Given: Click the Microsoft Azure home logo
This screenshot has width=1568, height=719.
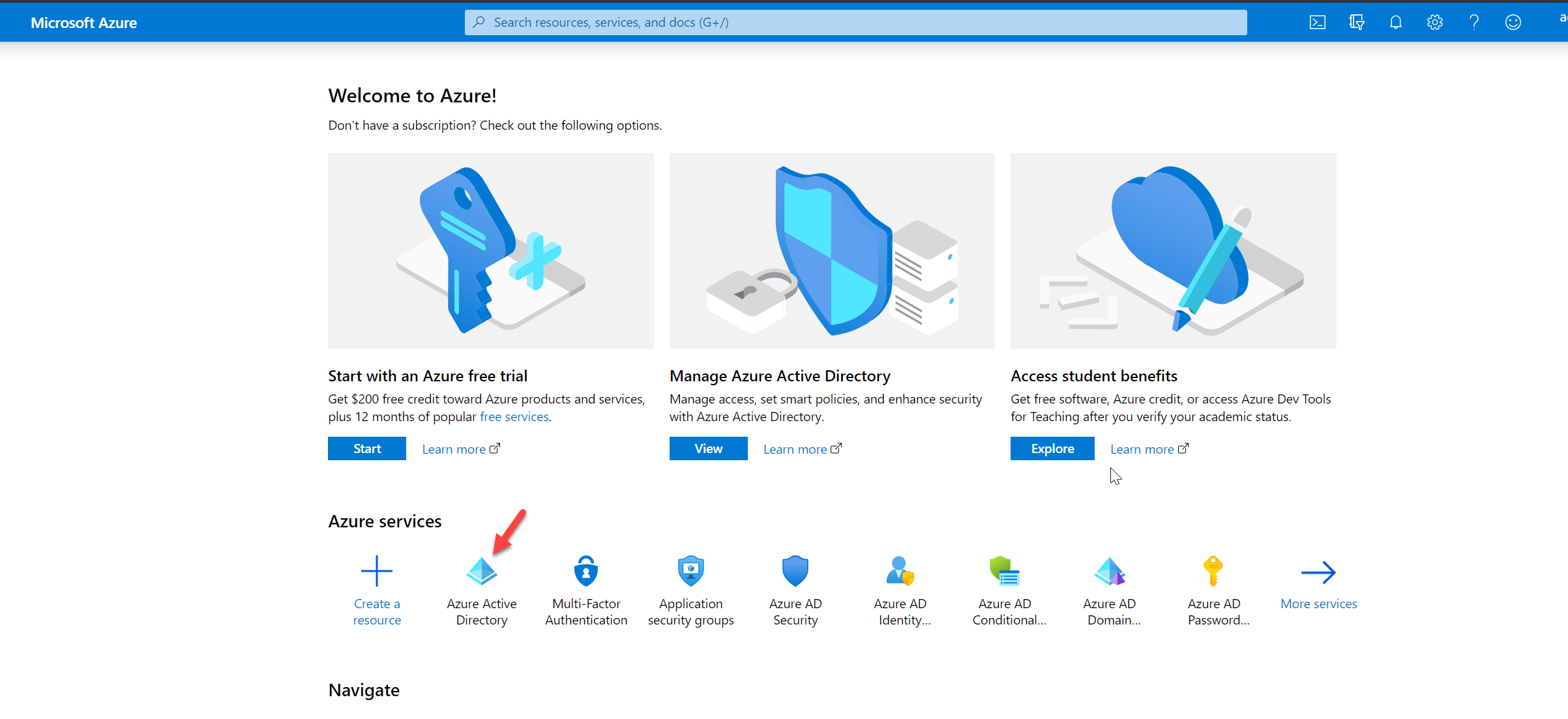Looking at the screenshot, I should coord(83,23).
